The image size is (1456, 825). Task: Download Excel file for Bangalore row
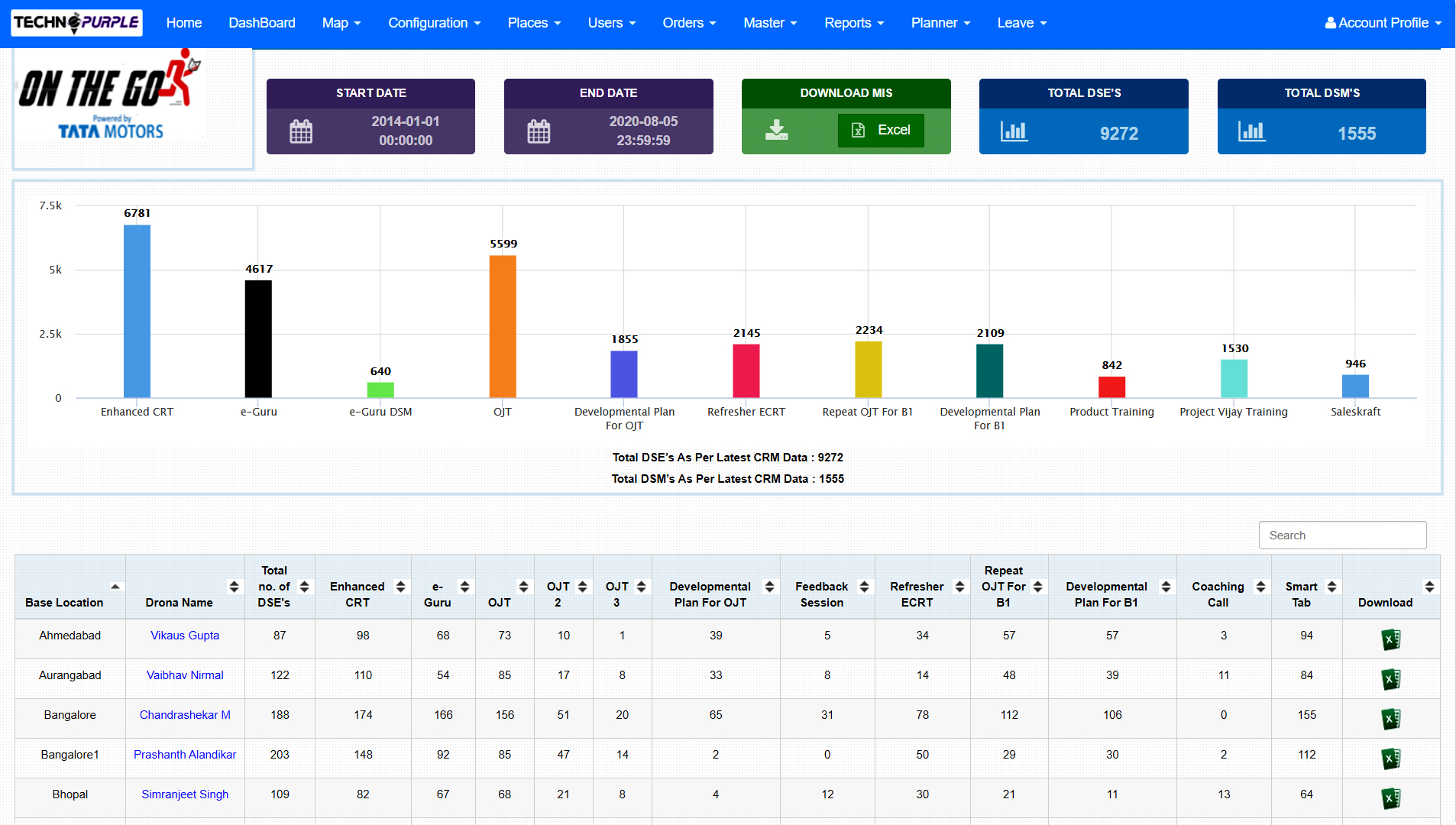tap(1391, 719)
